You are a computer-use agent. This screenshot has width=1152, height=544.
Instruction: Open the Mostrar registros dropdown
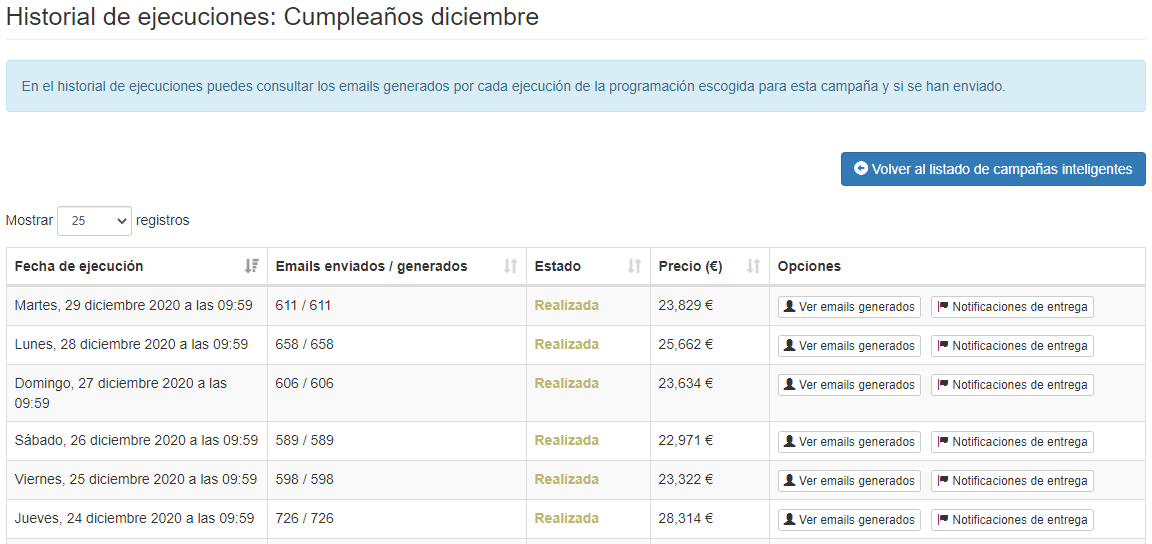(94, 221)
